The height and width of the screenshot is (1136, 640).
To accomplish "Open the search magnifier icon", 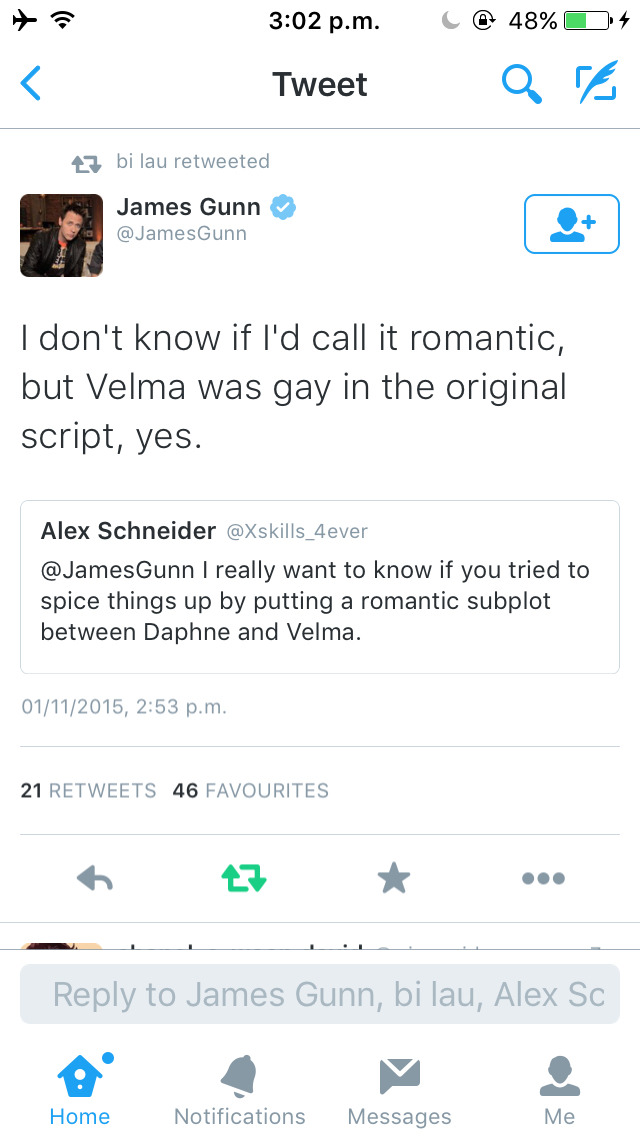I will (520, 84).
